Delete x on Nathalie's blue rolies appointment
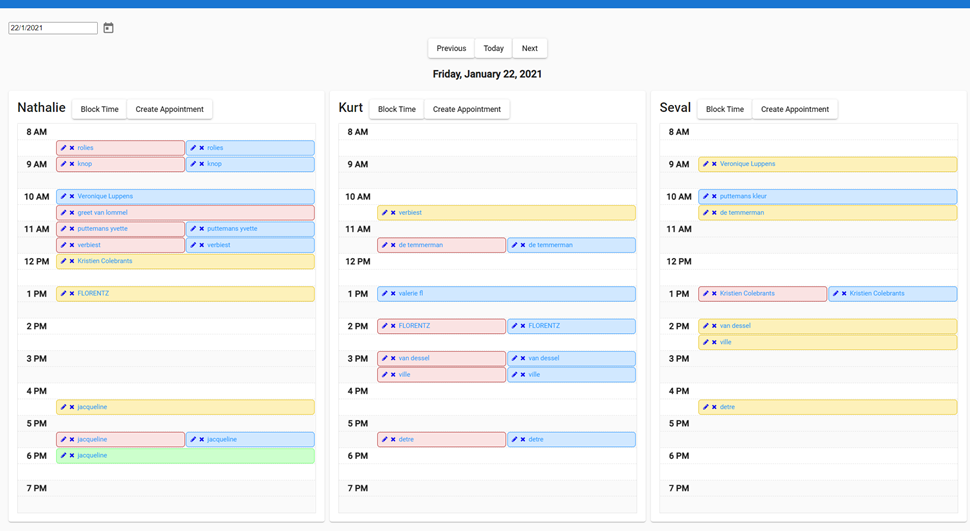This screenshot has width=970, height=531. (x=202, y=148)
